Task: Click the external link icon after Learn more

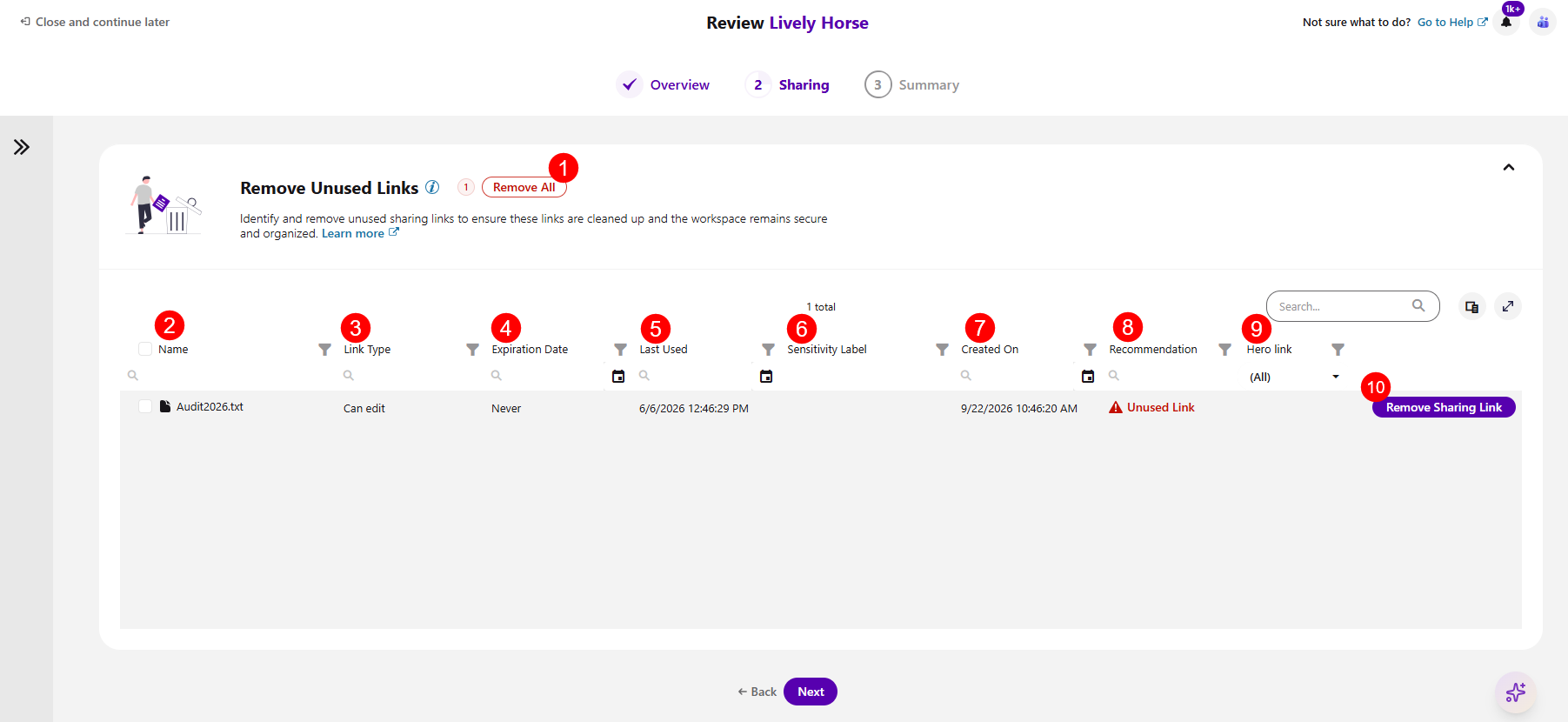Action: [x=394, y=232]
